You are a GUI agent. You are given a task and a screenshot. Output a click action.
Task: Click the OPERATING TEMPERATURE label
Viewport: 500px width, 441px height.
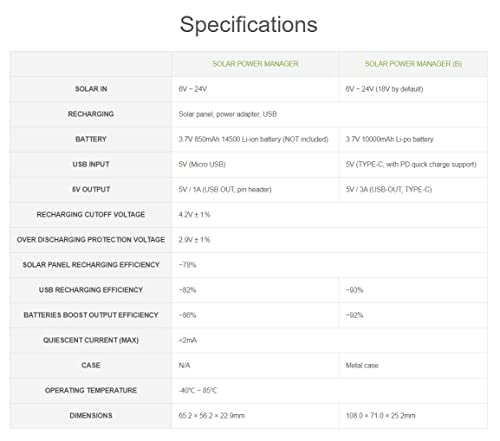click(91, 390)
